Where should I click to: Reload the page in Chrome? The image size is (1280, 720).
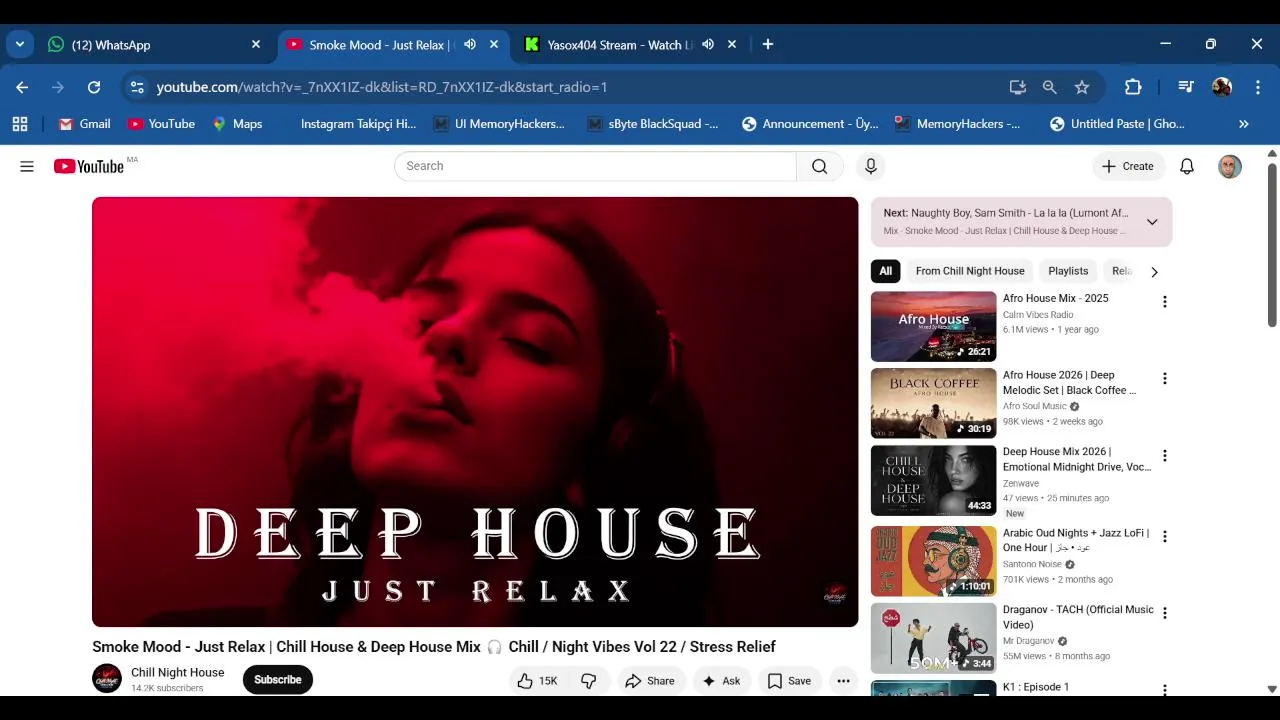[x=94, y=87]
